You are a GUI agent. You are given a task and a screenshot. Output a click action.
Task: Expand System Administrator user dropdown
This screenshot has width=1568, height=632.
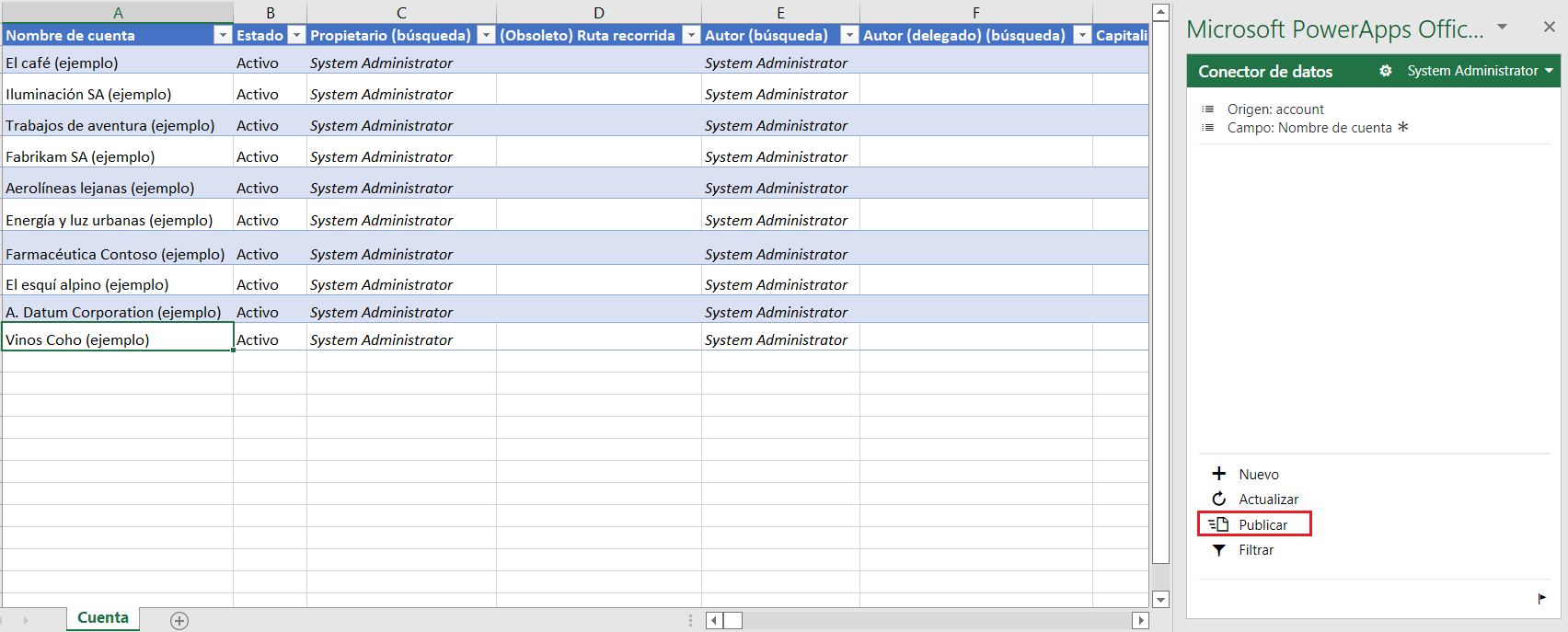click(1549, 71)
